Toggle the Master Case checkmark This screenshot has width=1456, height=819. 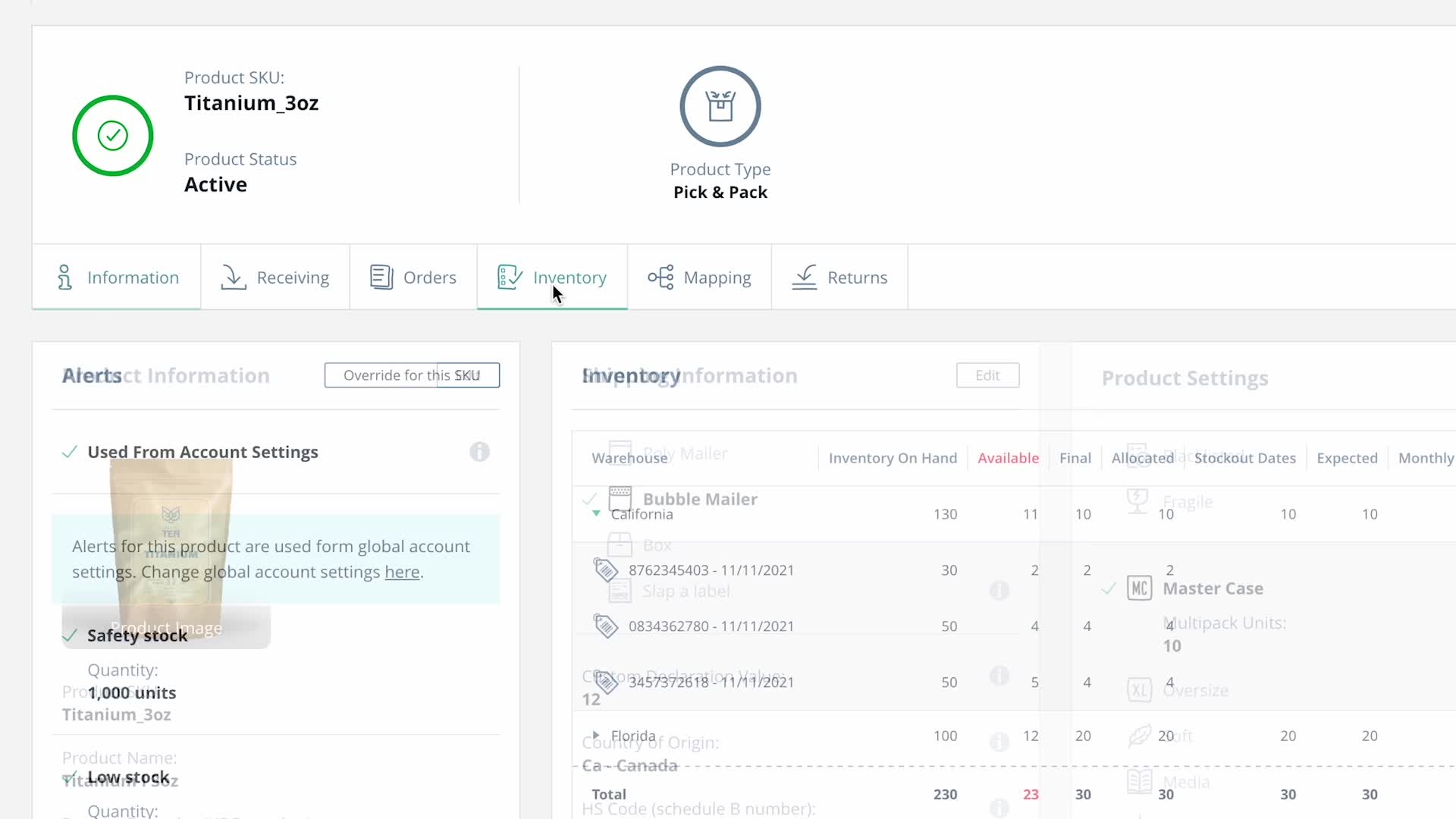pos(1109,588)
